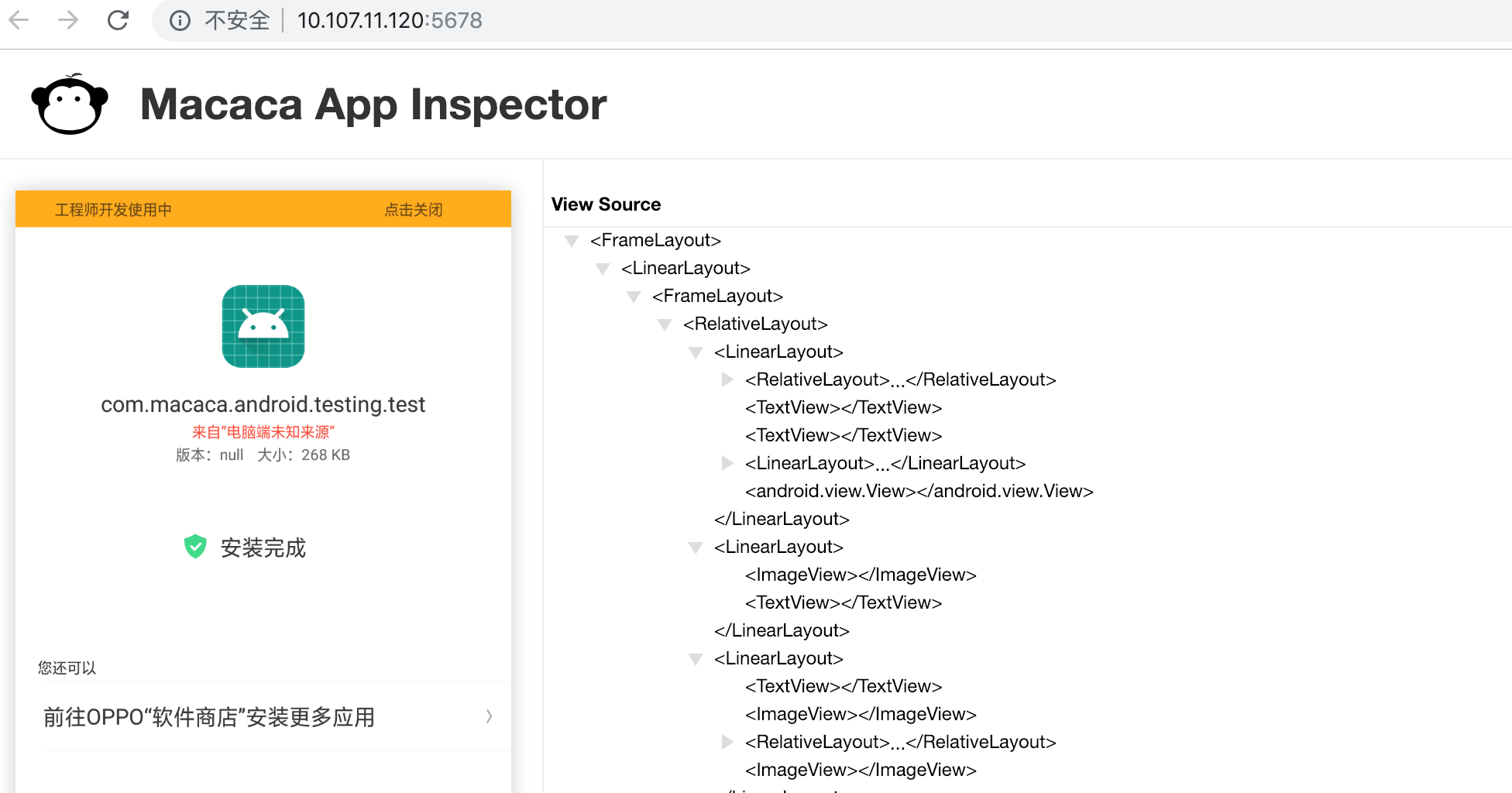Image resolution: width=1512 pixels, height=793 pixels.
Task: Collapse the root FrameLayout node
Action: pos(572,241)
